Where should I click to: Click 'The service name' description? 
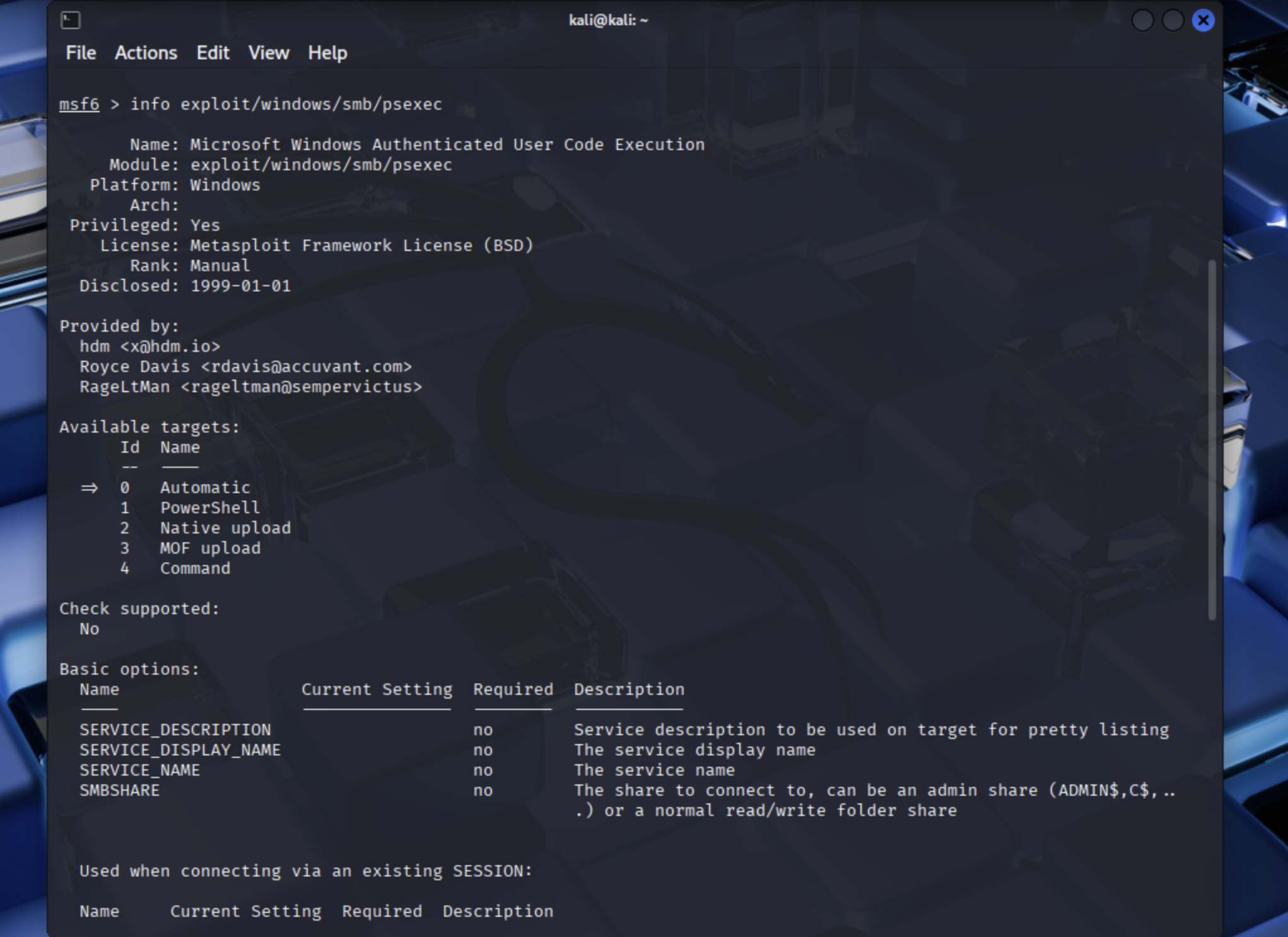coord(654,770)
